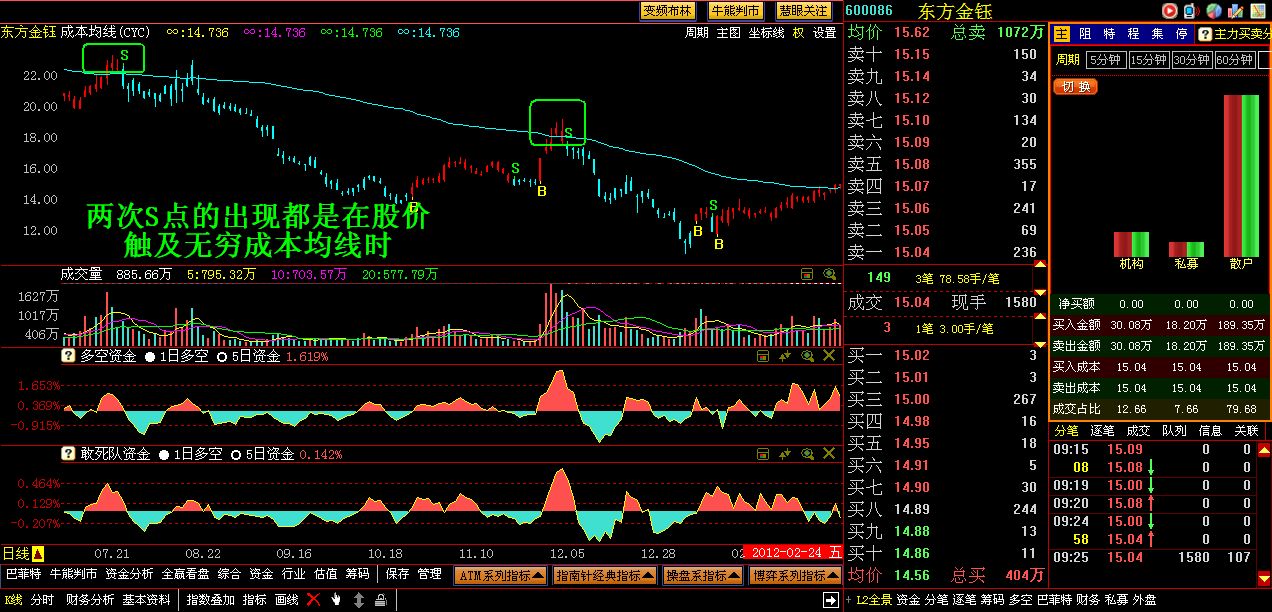Screen dimensions: 1272x612
Task: Close the 多空资金 indicator panel
Action: point(829,356)
